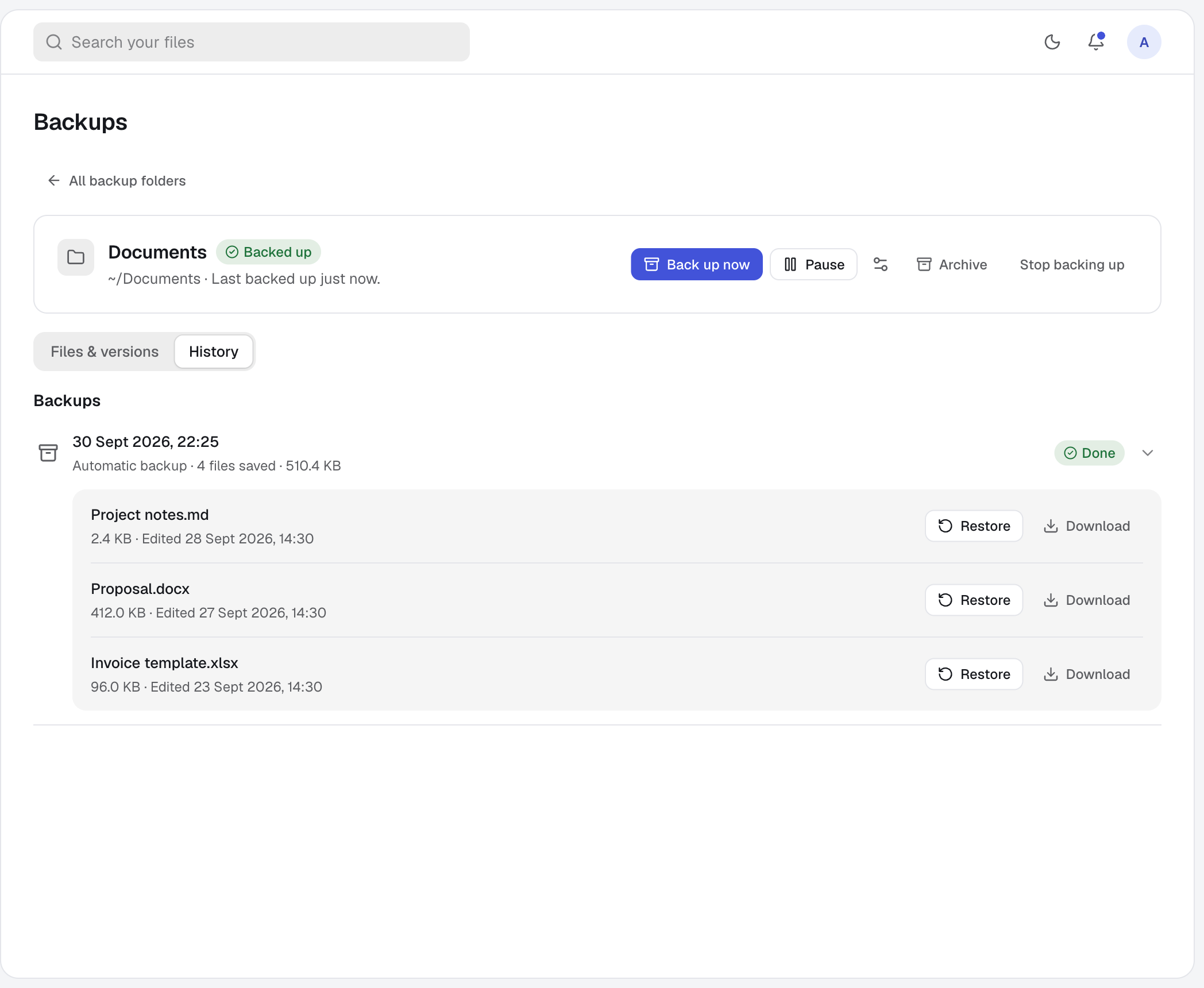Click the Backed up status badge
Image resolution: width=1204 pixels, height=988 pixels.
click(268, 252)
